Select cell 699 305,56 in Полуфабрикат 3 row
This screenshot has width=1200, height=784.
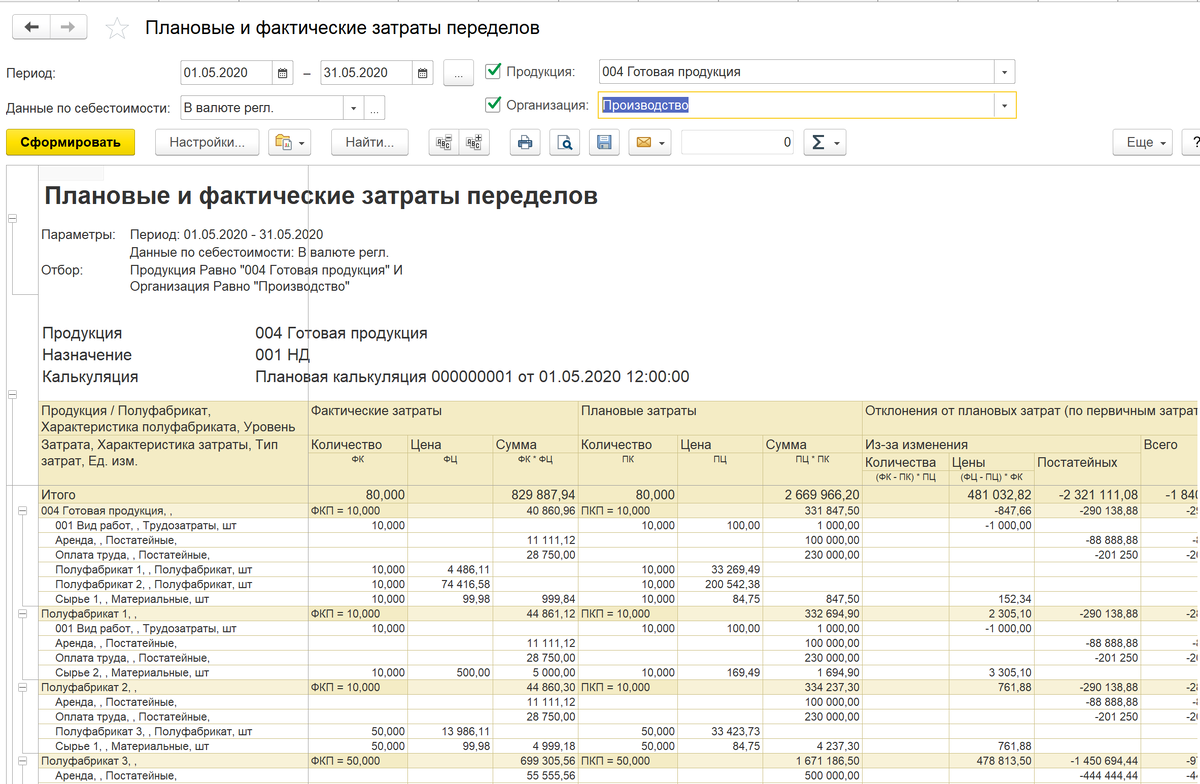536,762
